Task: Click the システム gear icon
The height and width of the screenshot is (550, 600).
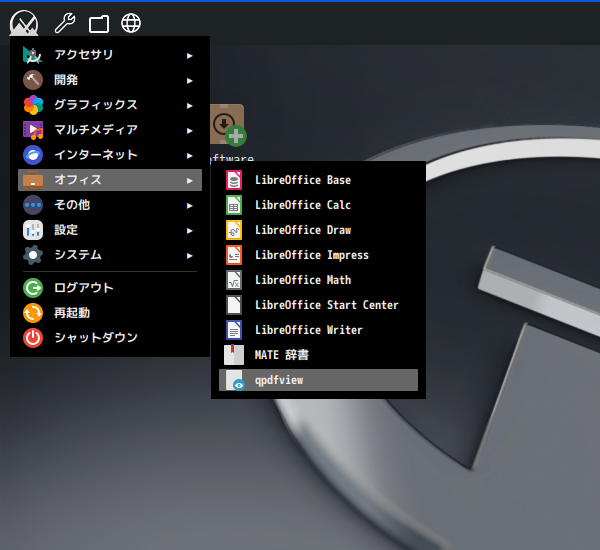Action: pos(33,255)
